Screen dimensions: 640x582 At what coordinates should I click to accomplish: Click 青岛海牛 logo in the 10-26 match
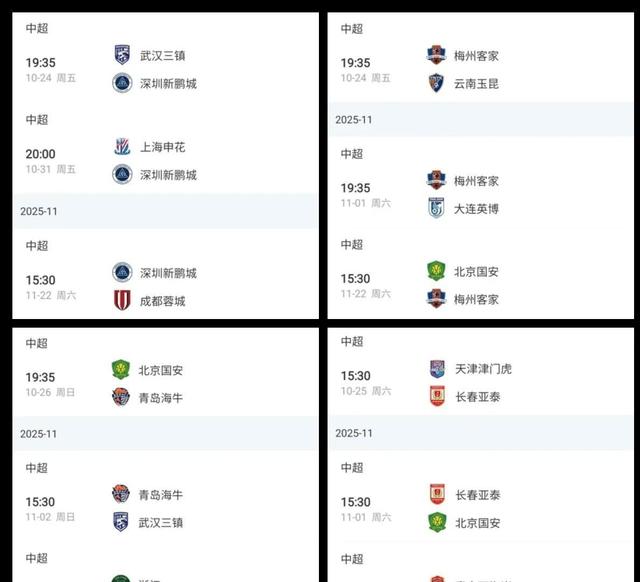(122, 397)
